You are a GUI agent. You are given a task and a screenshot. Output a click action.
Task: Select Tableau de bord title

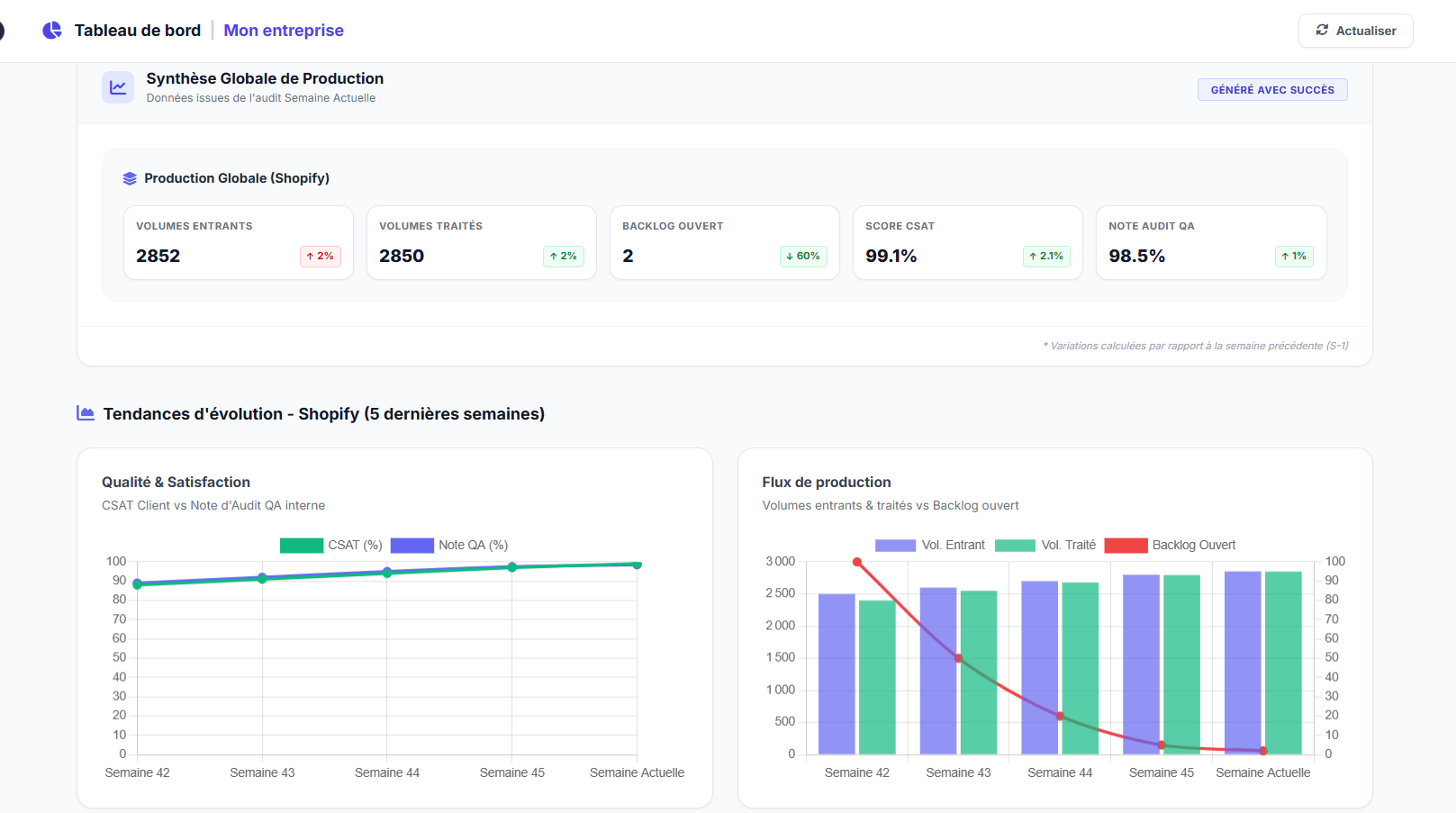(138, 31)
